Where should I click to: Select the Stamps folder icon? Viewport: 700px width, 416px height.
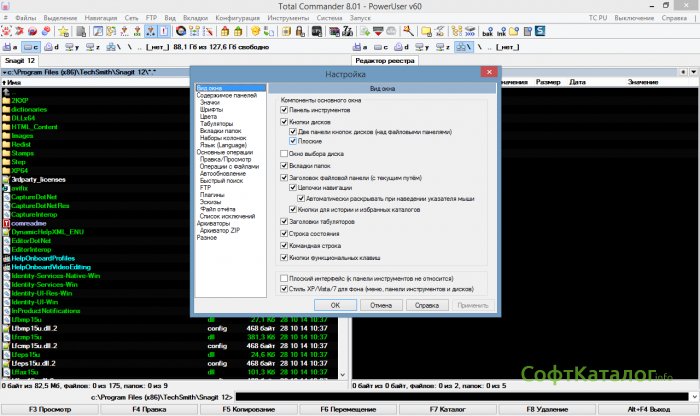[6, 152]
